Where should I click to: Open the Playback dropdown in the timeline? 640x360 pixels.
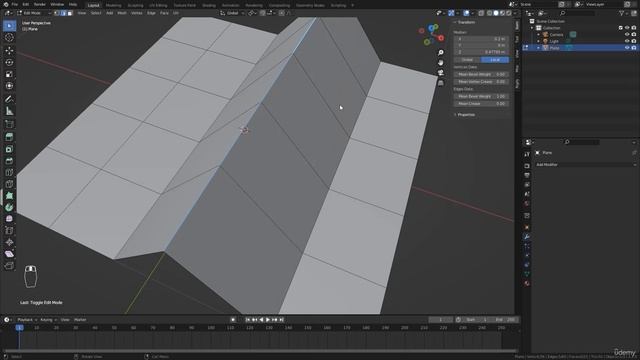point(27,320)
